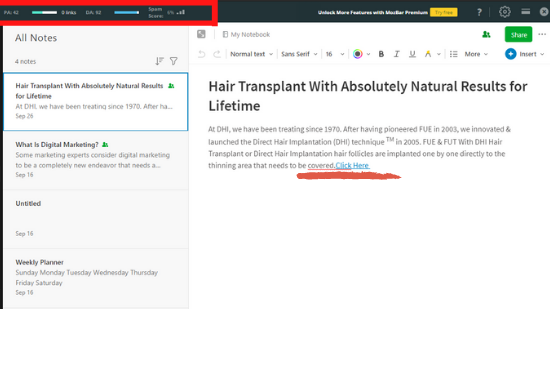Close the MozBar toolbar
The image size is (550, 370).
pyautogui.click(x=544, y=12)
